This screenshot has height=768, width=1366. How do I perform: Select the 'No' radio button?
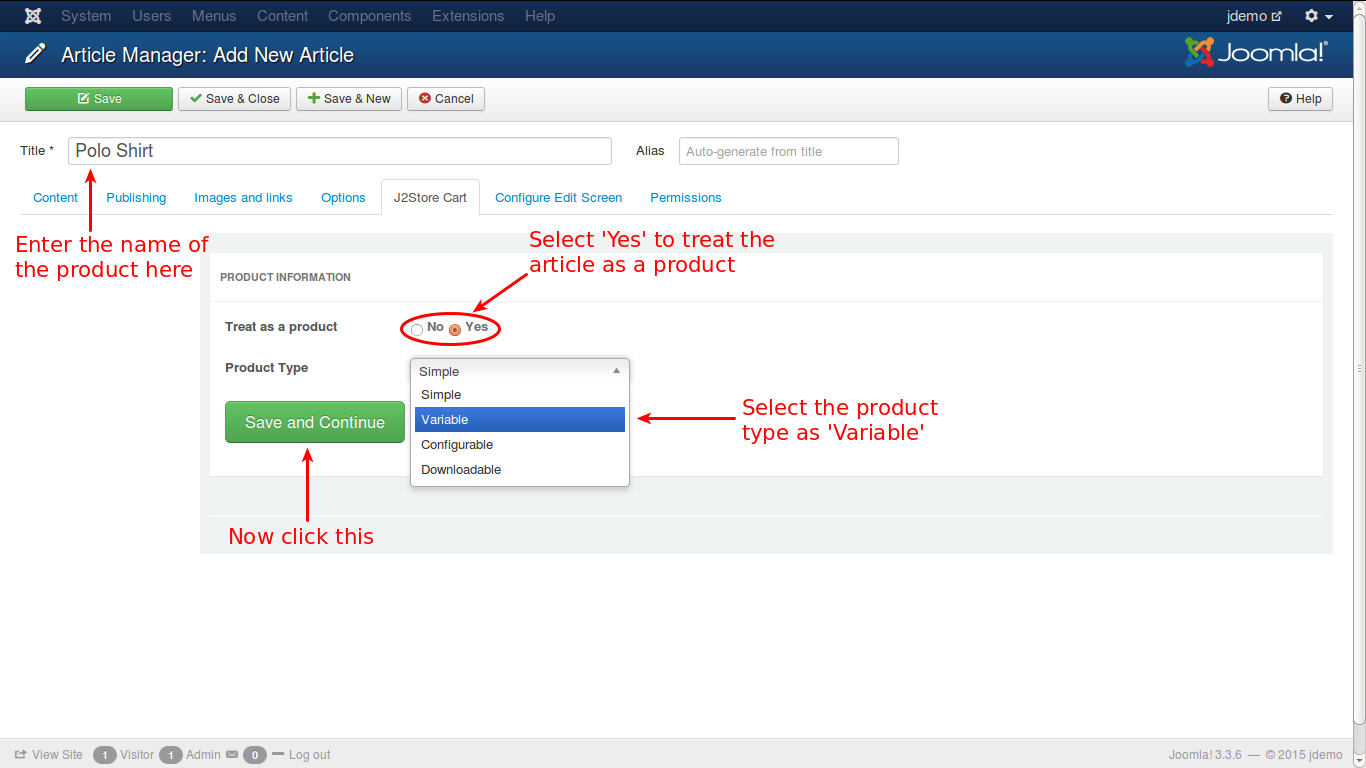coord(417,329)
